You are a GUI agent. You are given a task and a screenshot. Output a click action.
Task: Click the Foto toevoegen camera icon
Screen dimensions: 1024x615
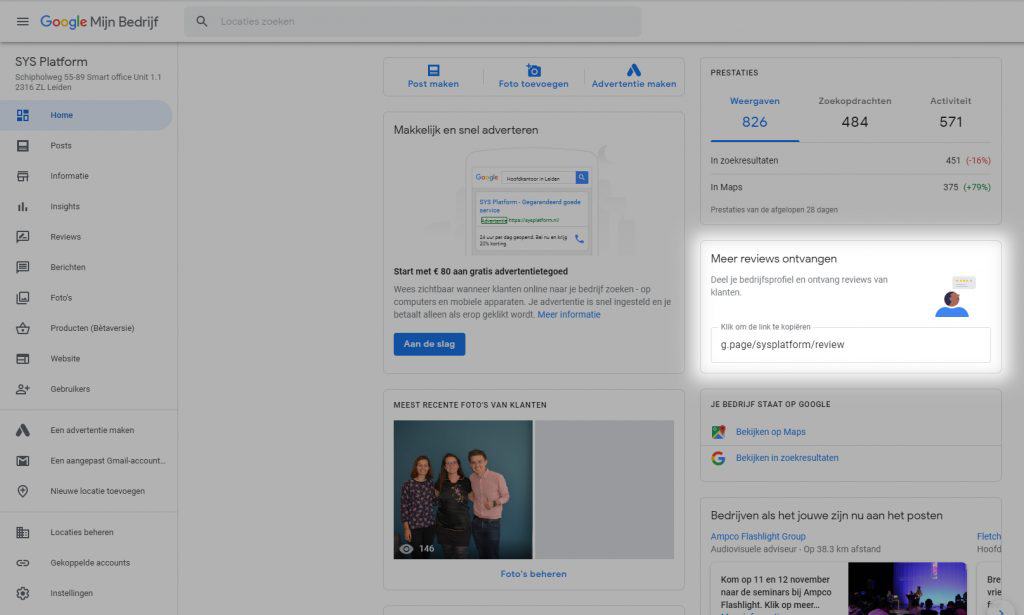[534, 70]
